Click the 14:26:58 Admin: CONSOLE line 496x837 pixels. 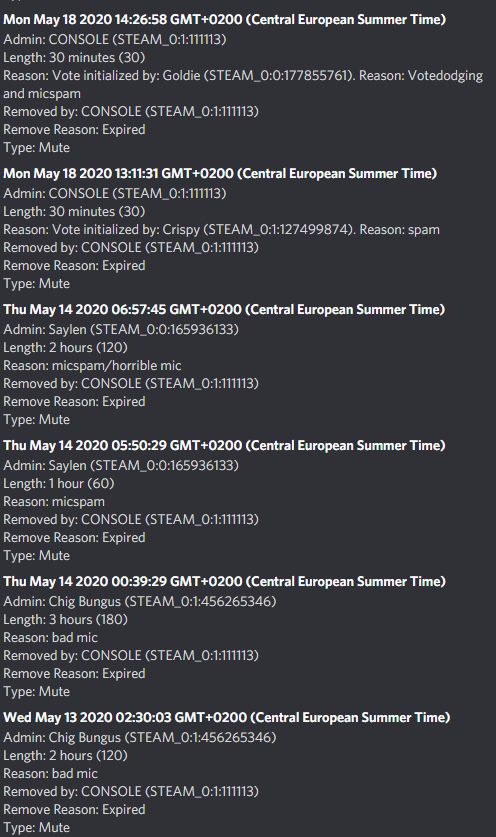pyautogui.click(x=115, y=40)
